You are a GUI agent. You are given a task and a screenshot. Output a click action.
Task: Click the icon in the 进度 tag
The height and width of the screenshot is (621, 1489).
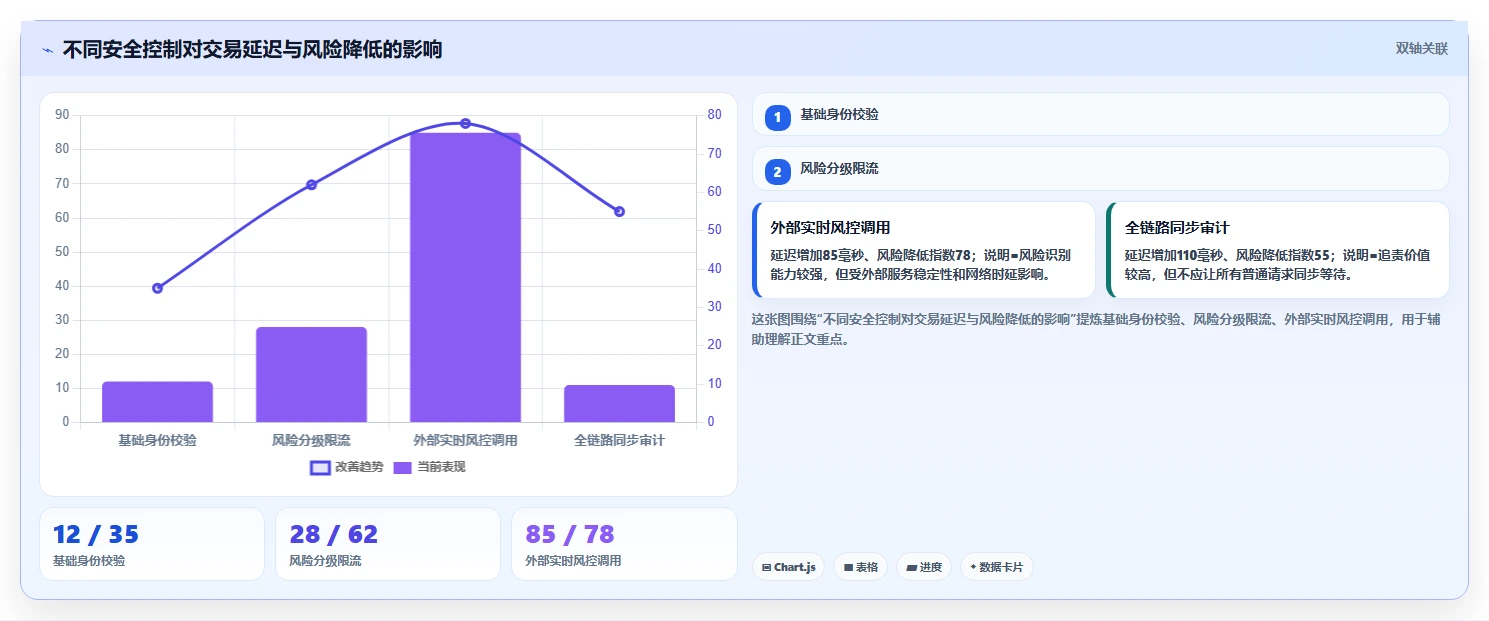tap(911, 568)
